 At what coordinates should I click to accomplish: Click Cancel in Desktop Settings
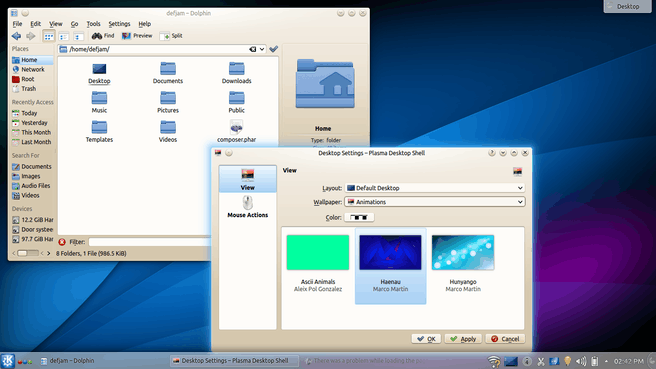(x=505, y=339)
